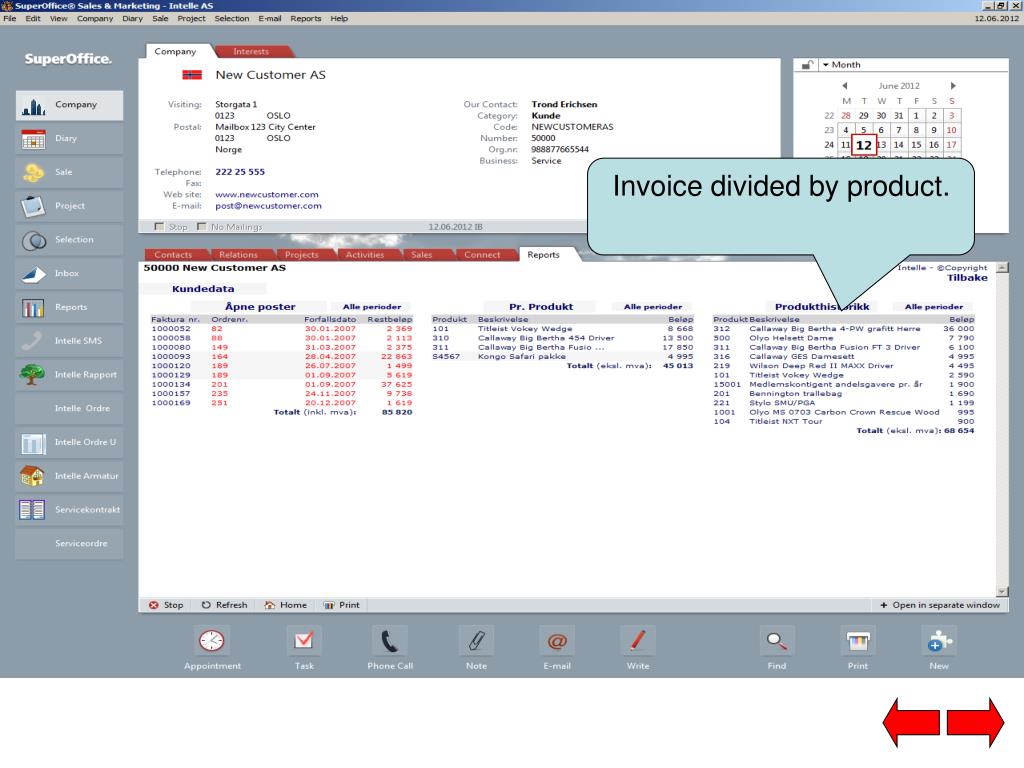The height and width of the screenshot is (768, 1024).
Task: Open report in separate window
Action: tap(940, 605)
